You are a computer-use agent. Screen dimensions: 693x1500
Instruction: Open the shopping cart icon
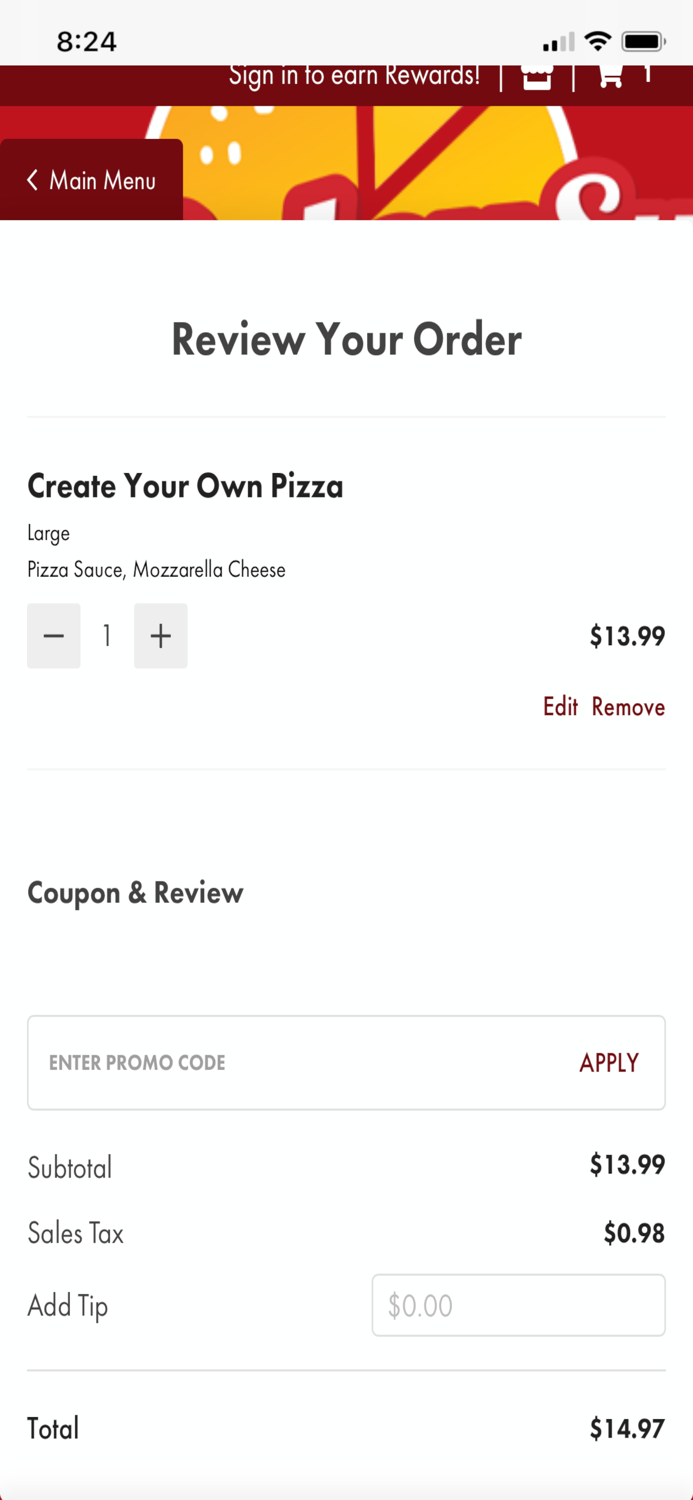(x=610, y=76)
